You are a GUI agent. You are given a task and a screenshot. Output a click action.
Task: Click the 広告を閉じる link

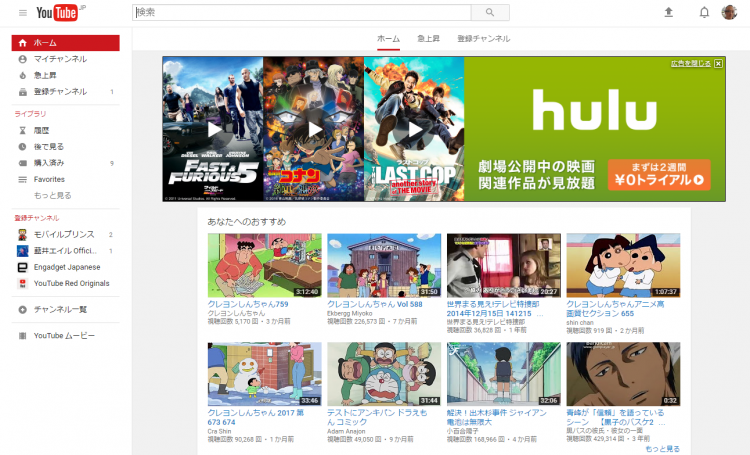click(x=691, y=64)
